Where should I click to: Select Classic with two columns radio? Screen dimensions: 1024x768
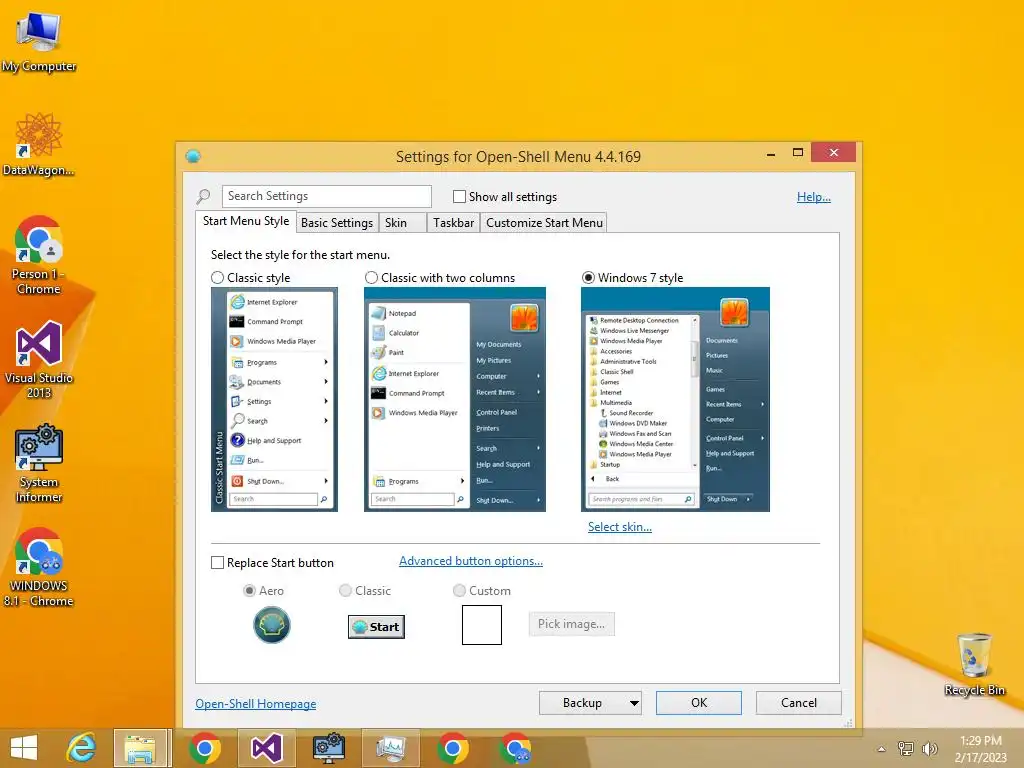tap(372, 278)
